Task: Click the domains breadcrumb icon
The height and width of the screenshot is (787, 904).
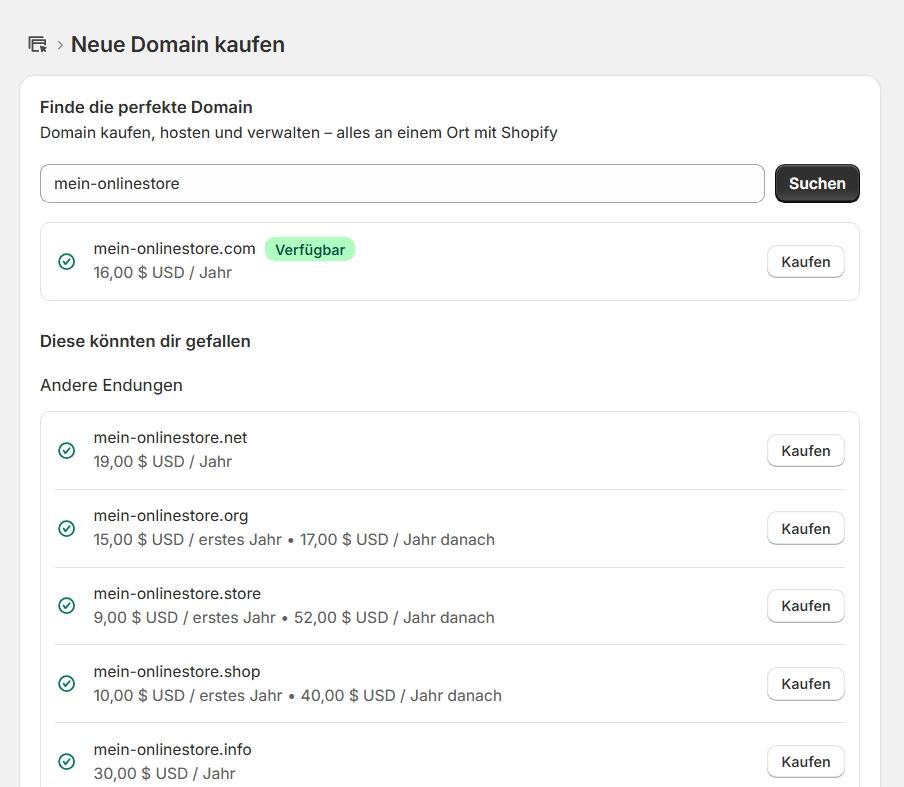Action: 37,44
